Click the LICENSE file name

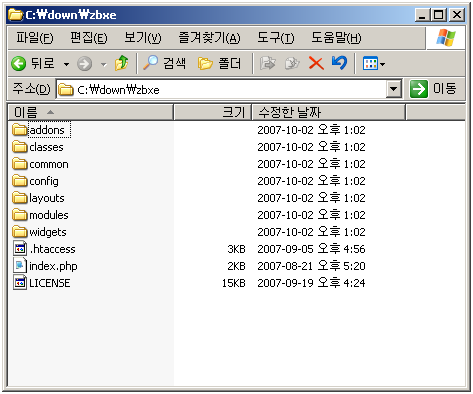[50, 283]
